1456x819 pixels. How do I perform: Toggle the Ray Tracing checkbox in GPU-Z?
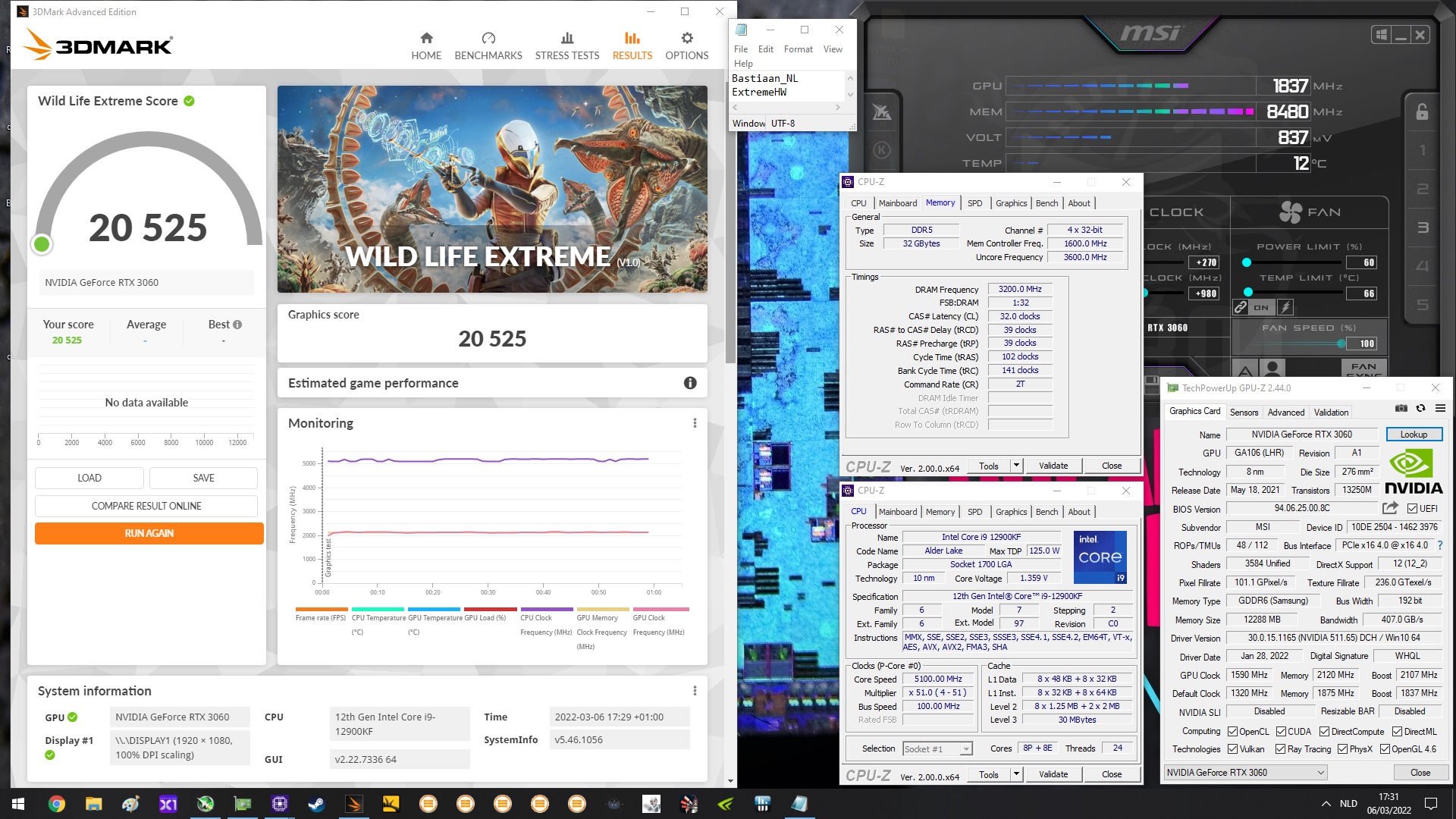click(x=1280, y=749)
